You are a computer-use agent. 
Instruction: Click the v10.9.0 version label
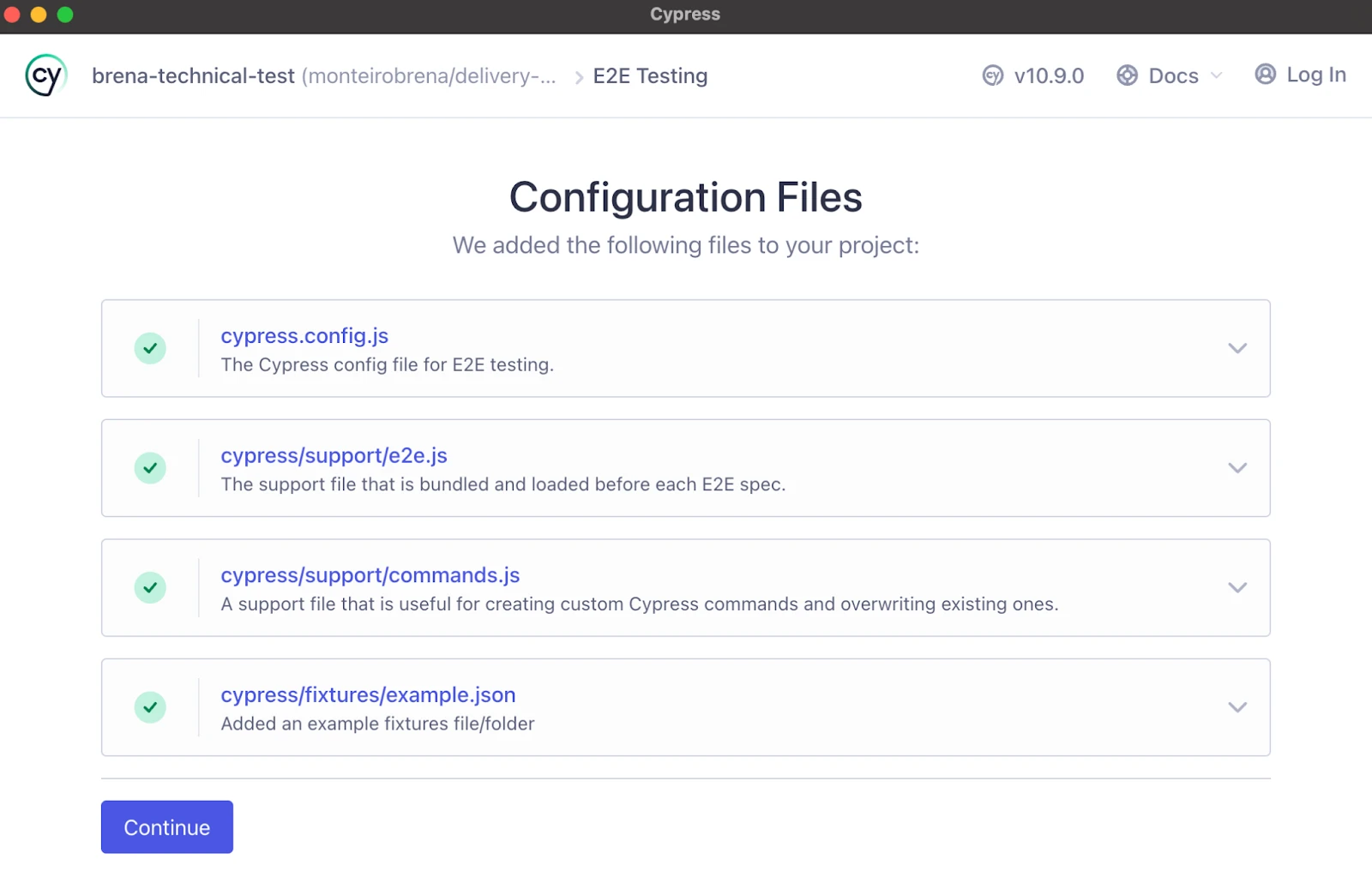(1047, 75)
